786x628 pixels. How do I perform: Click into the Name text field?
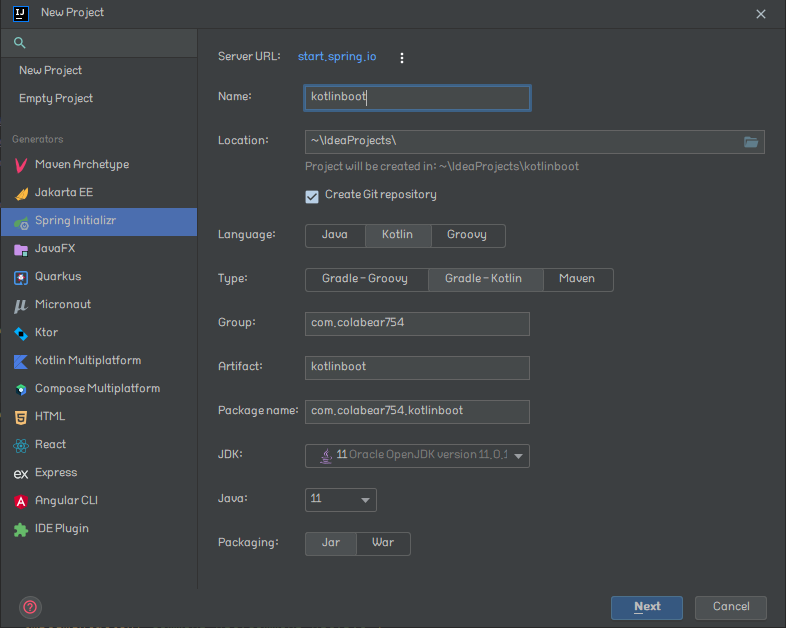click(x=417, y=98)
